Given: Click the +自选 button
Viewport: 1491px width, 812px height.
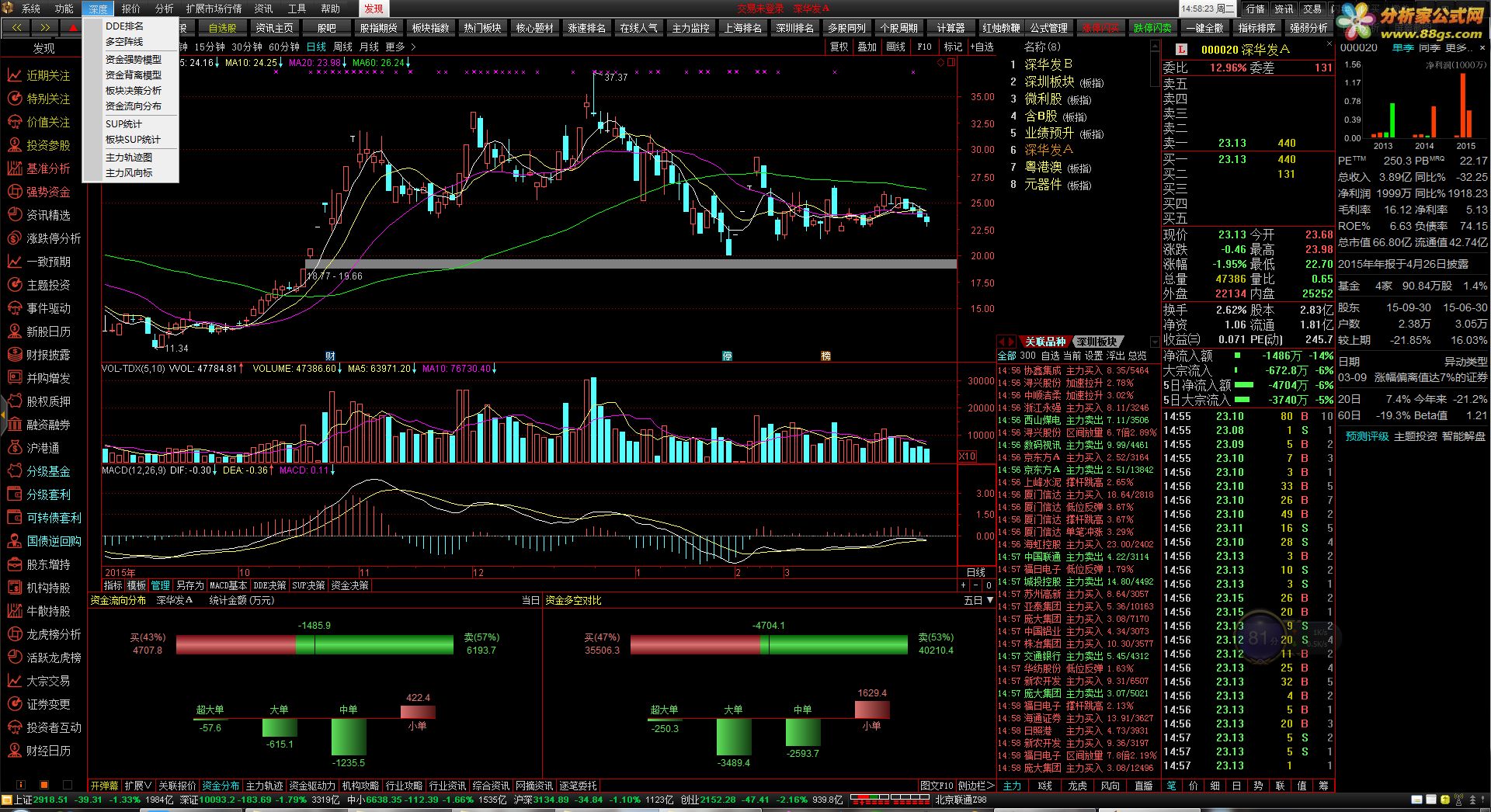Looking at the screenshot, I should 982,47.
